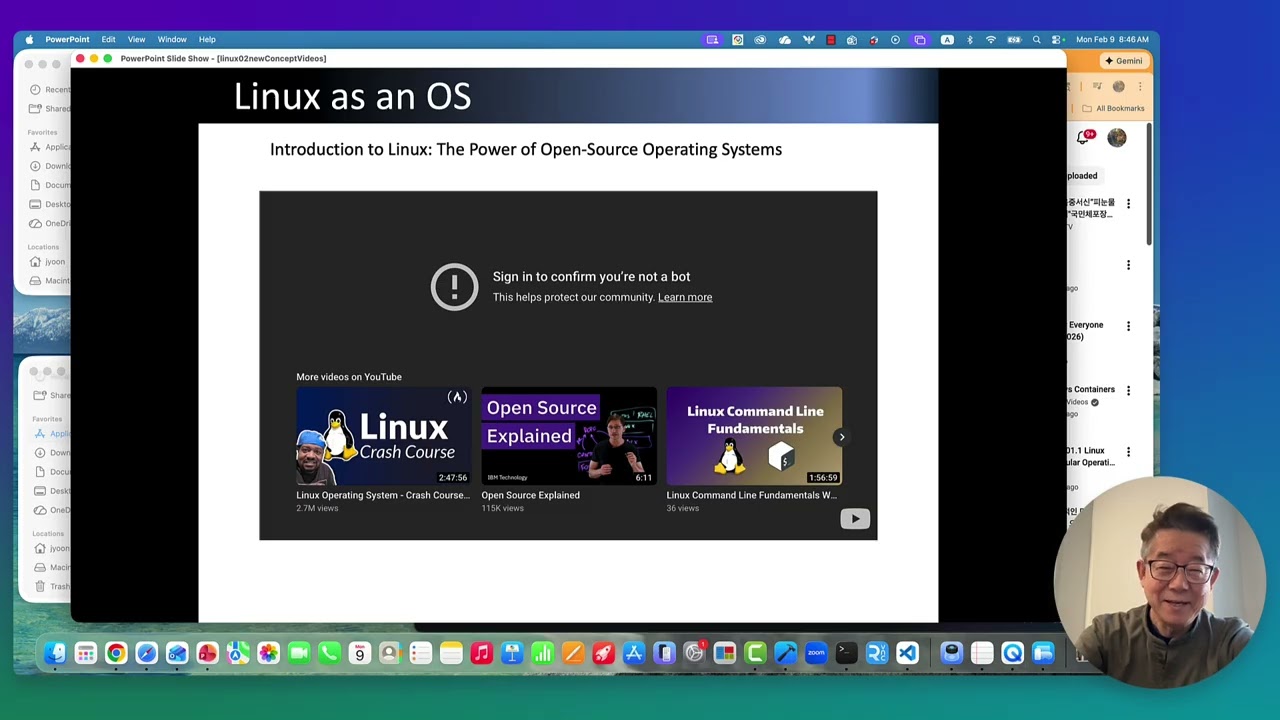
Task: Click the menu bar date and time
Action: [x=1113, y=40]
